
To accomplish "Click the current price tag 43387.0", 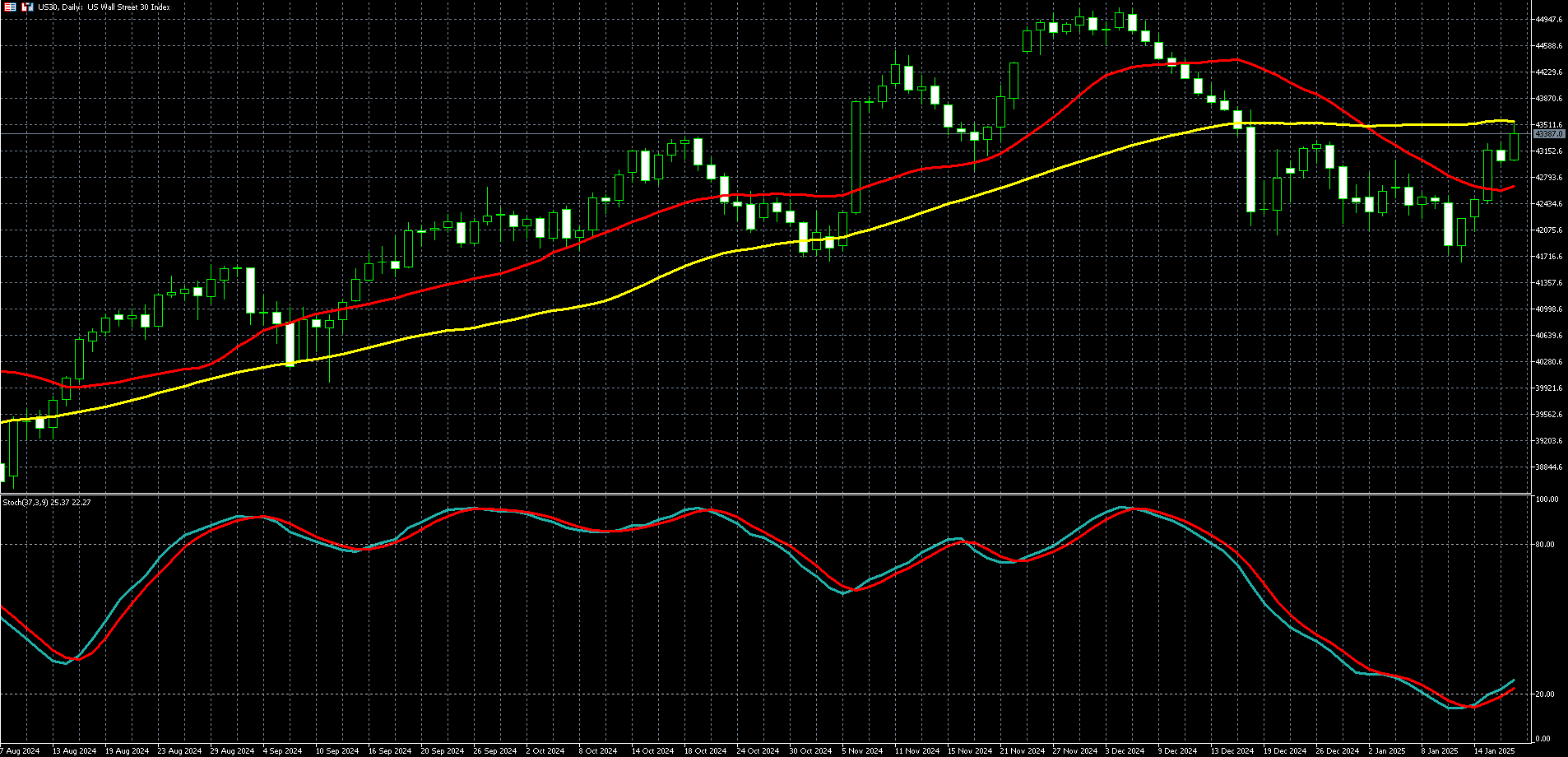I will (x=1548, y=134).
